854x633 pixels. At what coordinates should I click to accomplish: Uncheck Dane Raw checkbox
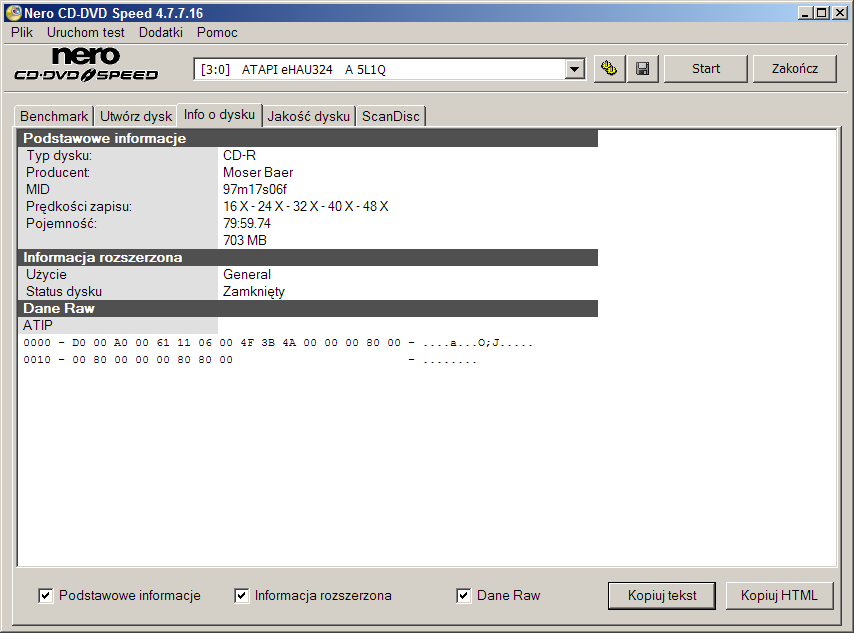tap(463, 595)
